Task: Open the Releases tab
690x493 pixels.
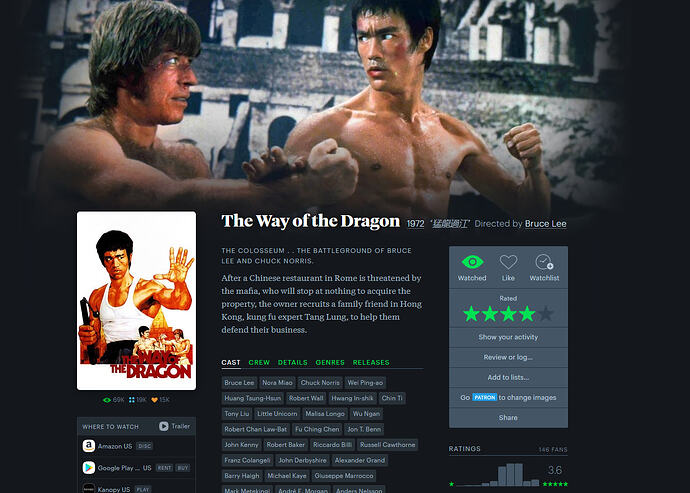Action: tap(371, 362)
